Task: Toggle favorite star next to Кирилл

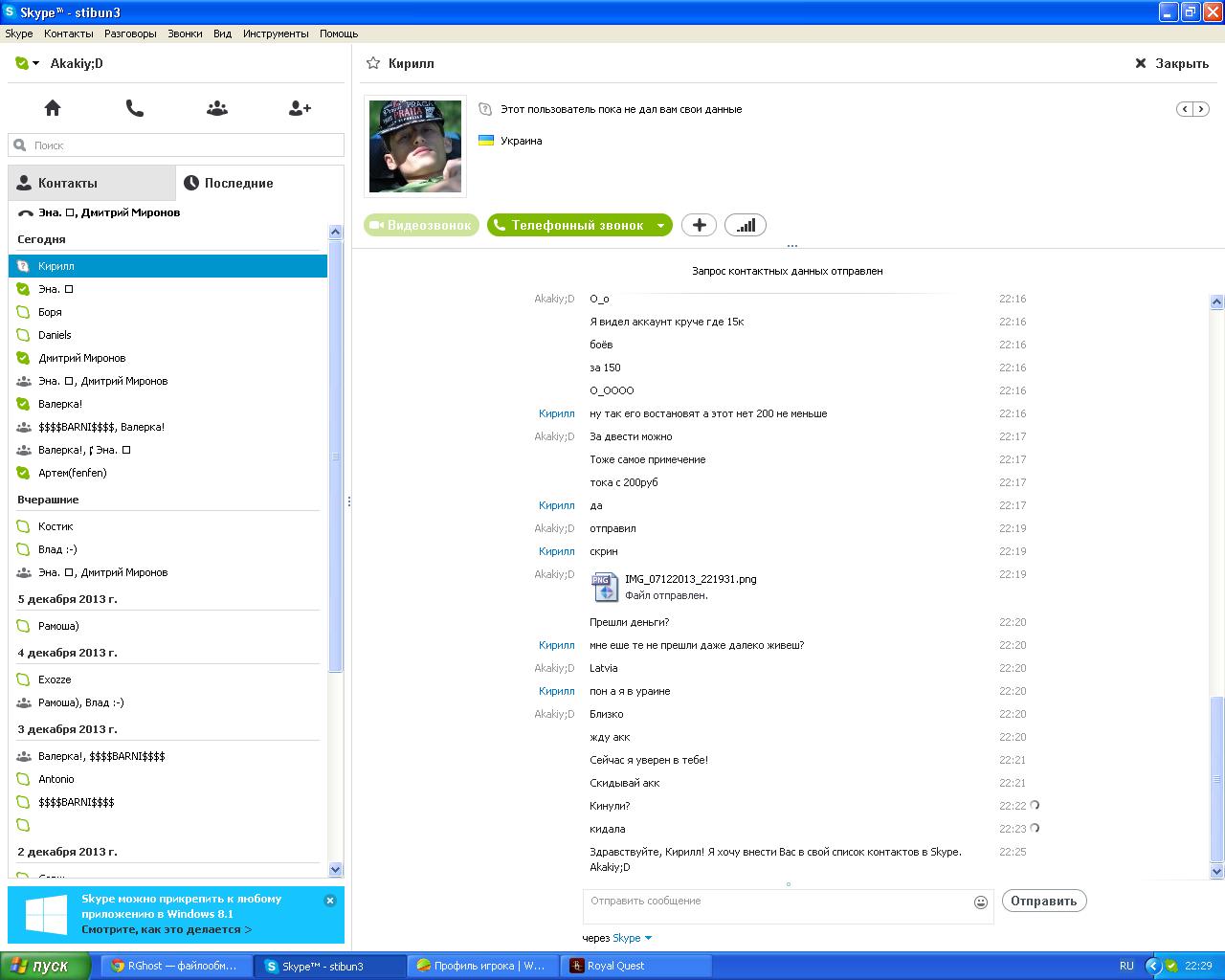Action: pos(373,63)
